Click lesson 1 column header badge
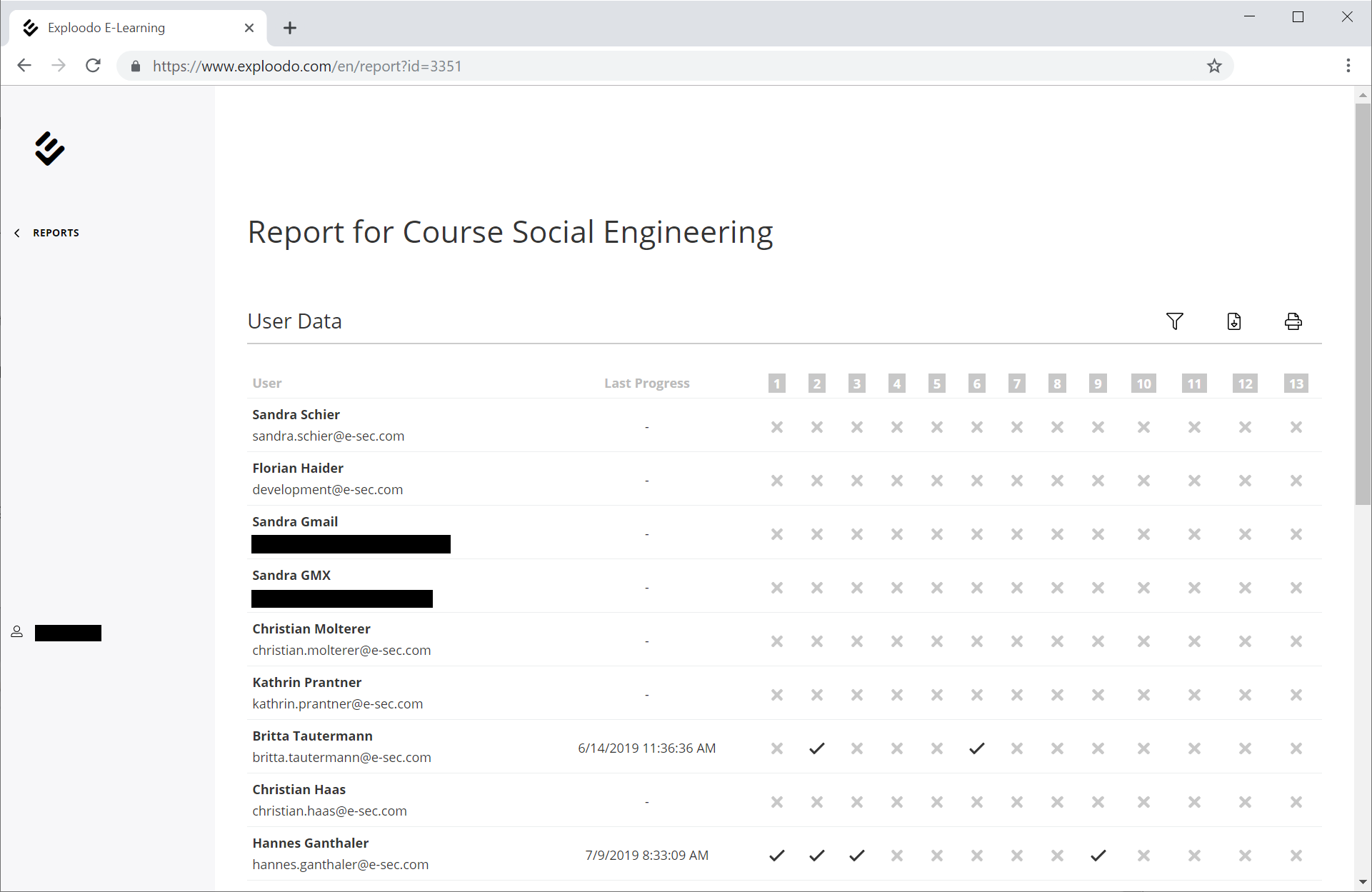Screen dimensions: 1372x892 pos(777,384)
